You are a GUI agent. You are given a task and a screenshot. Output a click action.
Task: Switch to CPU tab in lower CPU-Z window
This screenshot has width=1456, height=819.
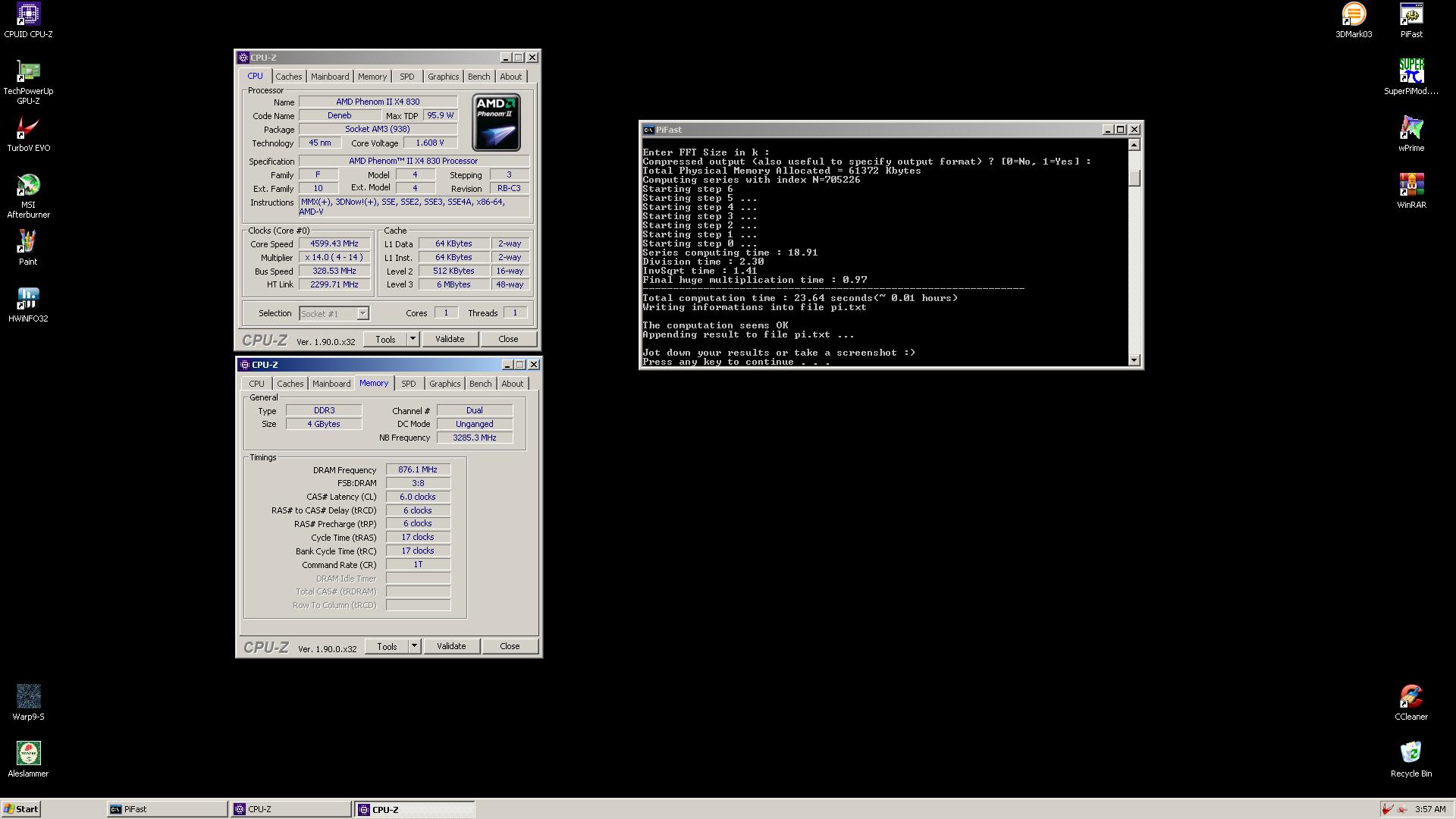coord(257,384)
